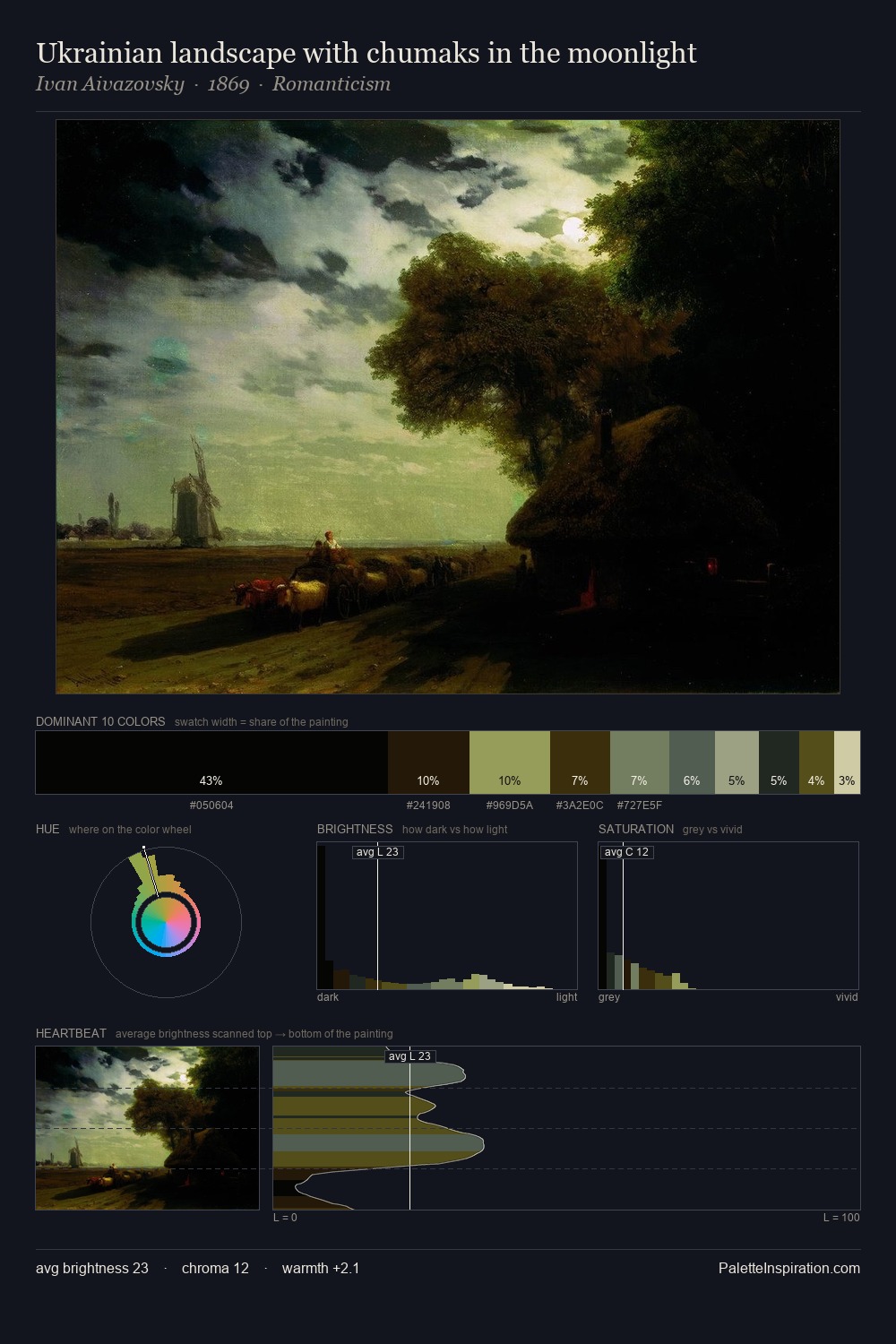Click 'how dark vs how light' caption
This screenshot has width=896, height=1344.
(x=455, y=830)
